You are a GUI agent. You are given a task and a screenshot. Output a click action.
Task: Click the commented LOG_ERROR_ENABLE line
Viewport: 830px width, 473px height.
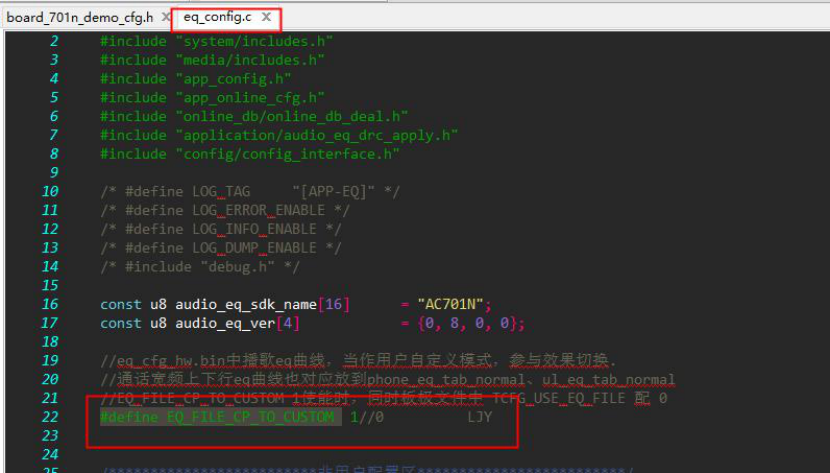(225, 210)
